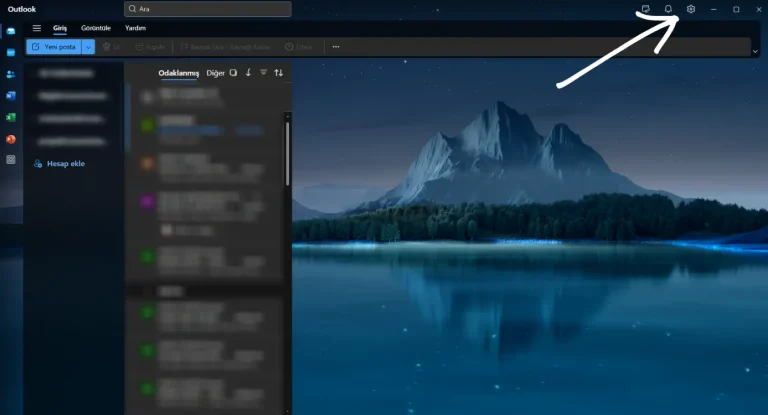Click the Yeni posta button
The image size is (768, 415).
[x=54, y=47]
